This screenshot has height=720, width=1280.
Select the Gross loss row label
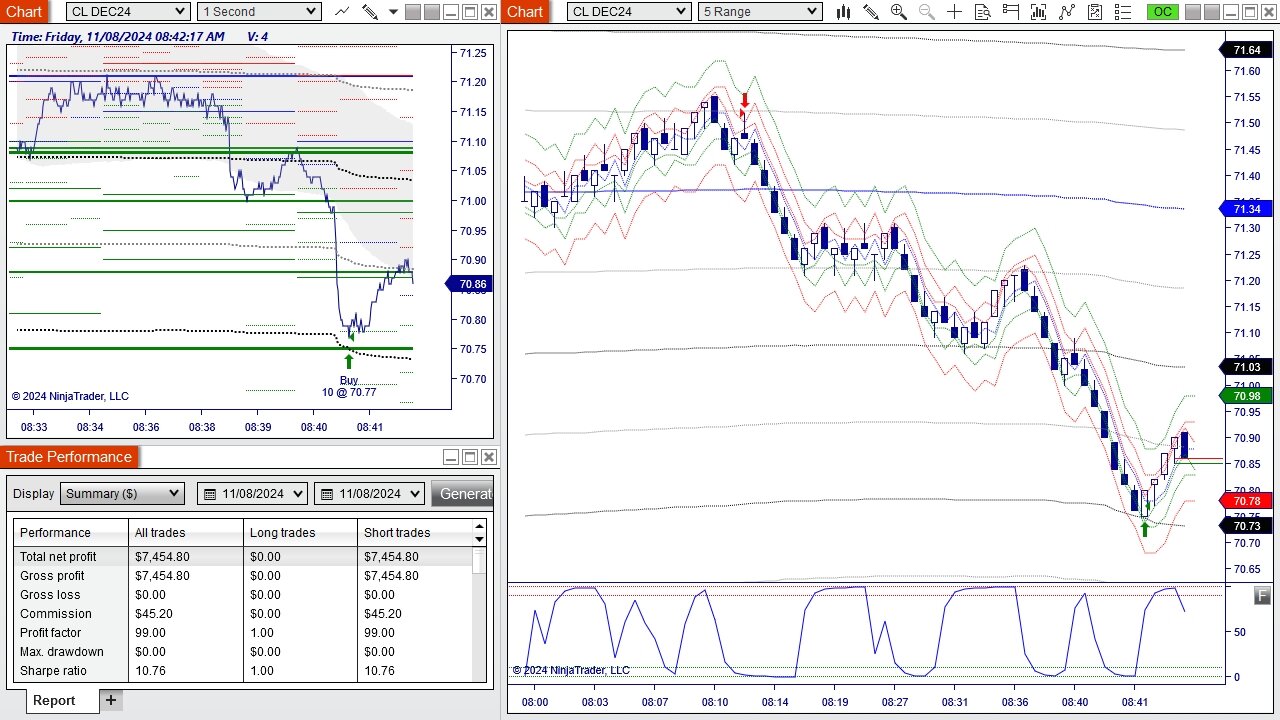click(x=50, y=594)
